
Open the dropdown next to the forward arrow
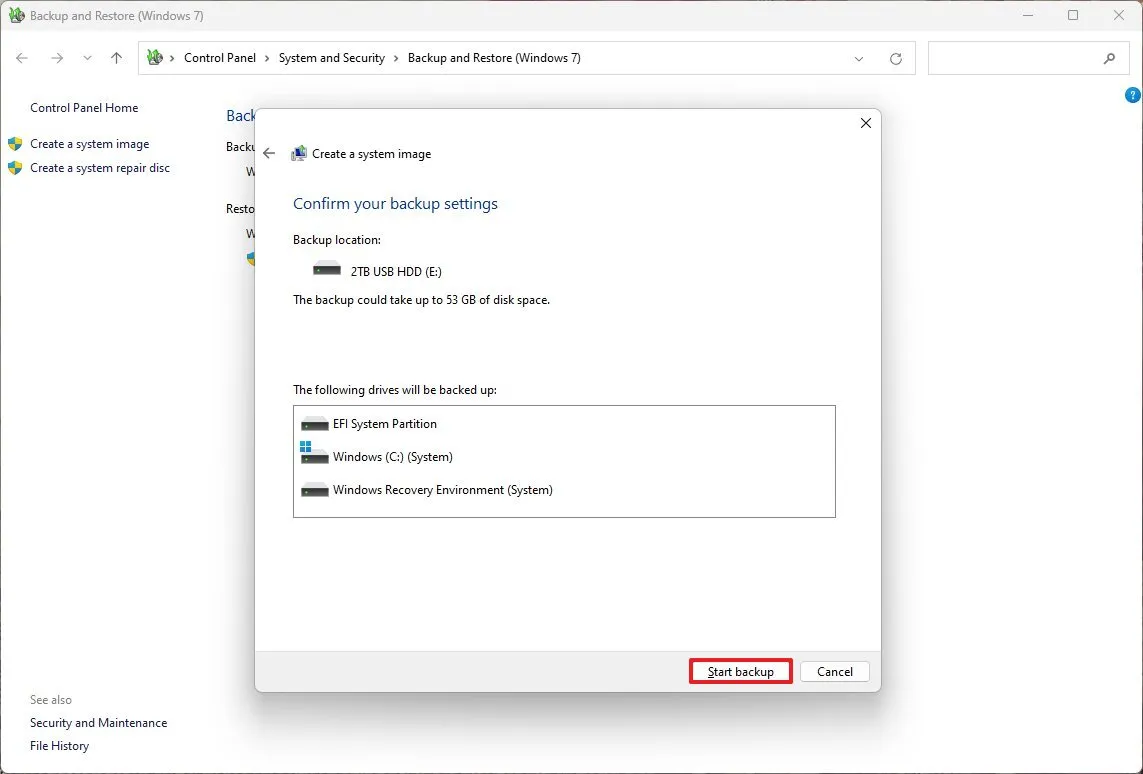[x=87, y=58]
